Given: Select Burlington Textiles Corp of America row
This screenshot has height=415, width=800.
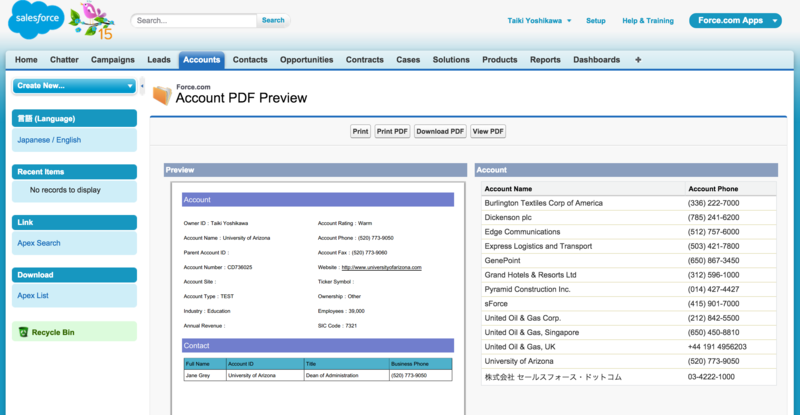Looking at the screenshot, I should coord(629,203).
